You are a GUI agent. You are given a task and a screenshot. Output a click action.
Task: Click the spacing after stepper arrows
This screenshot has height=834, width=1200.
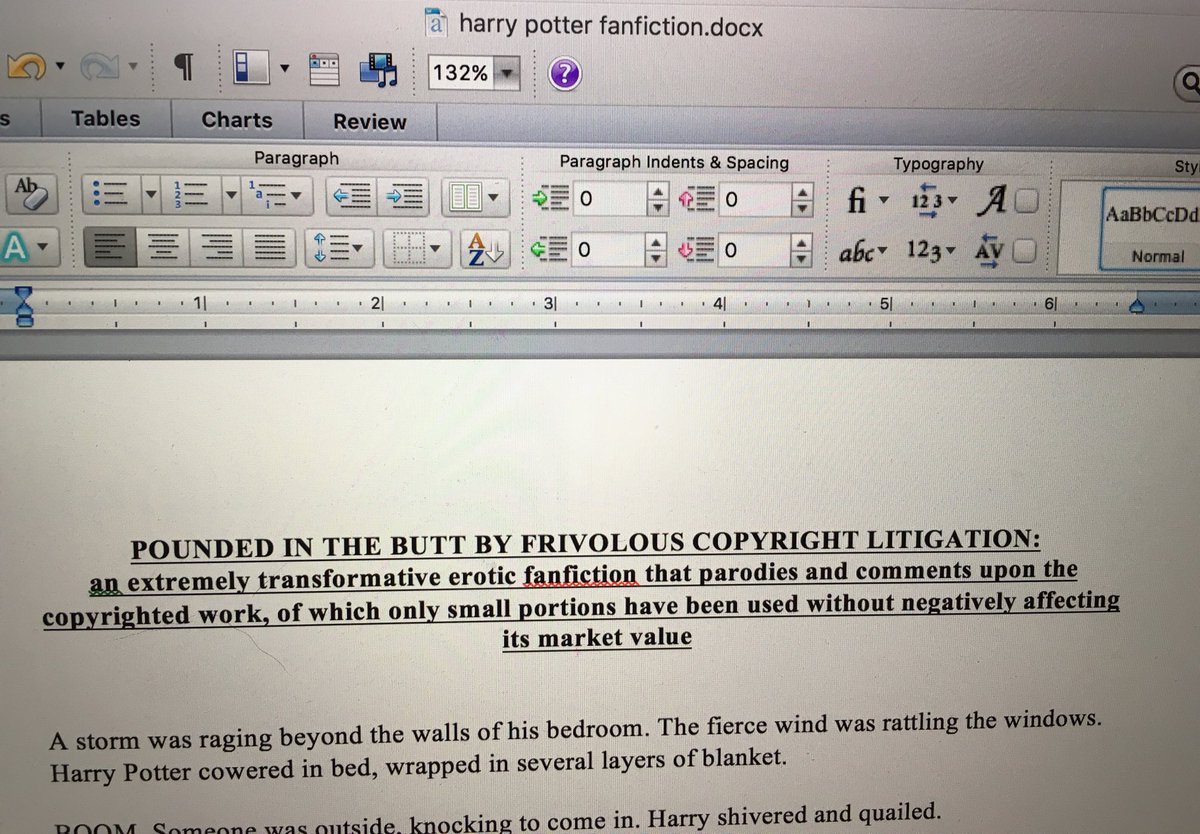(x=802, y=252)
